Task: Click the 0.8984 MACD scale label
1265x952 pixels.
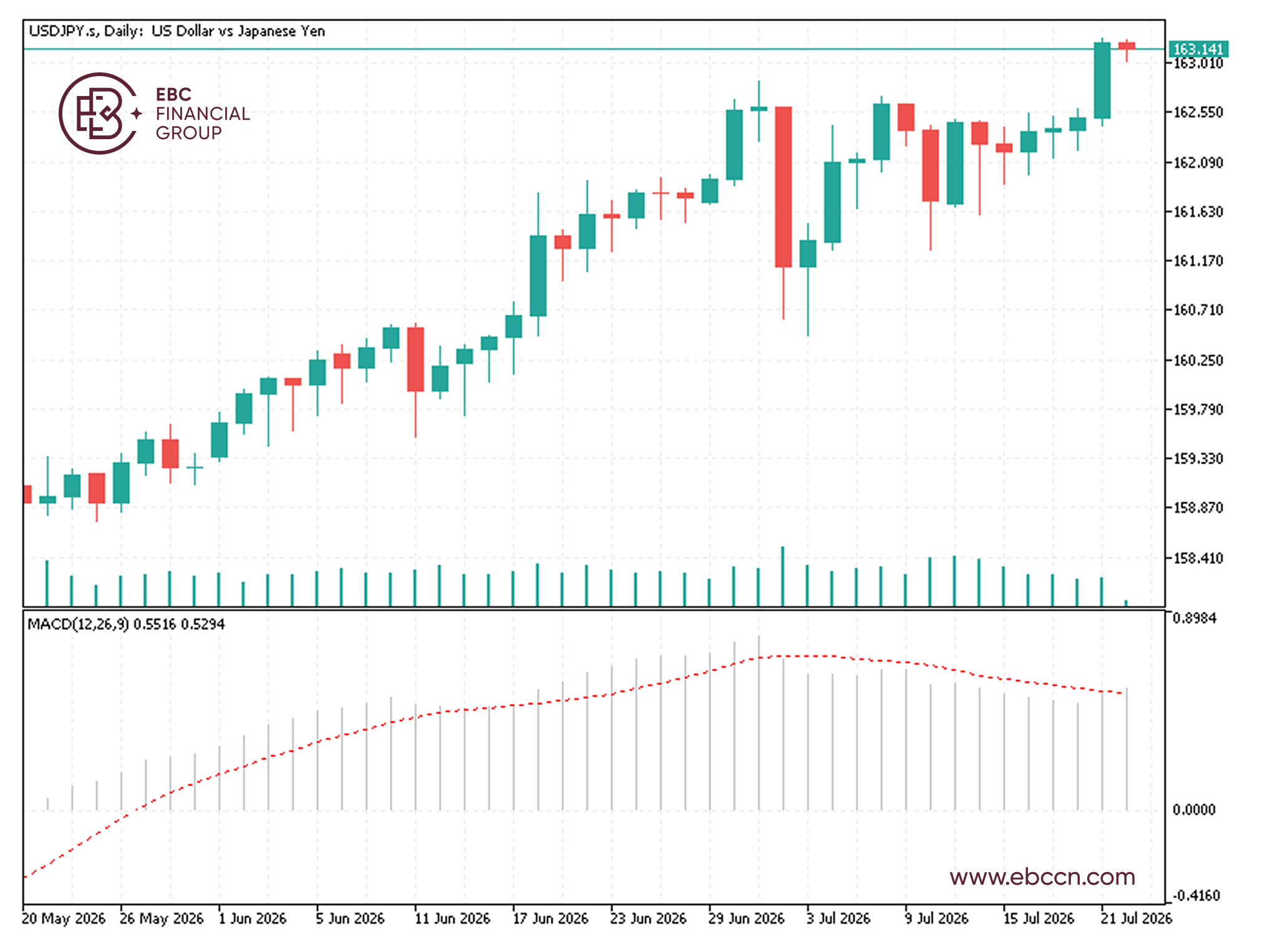Action: [1194, 618]
